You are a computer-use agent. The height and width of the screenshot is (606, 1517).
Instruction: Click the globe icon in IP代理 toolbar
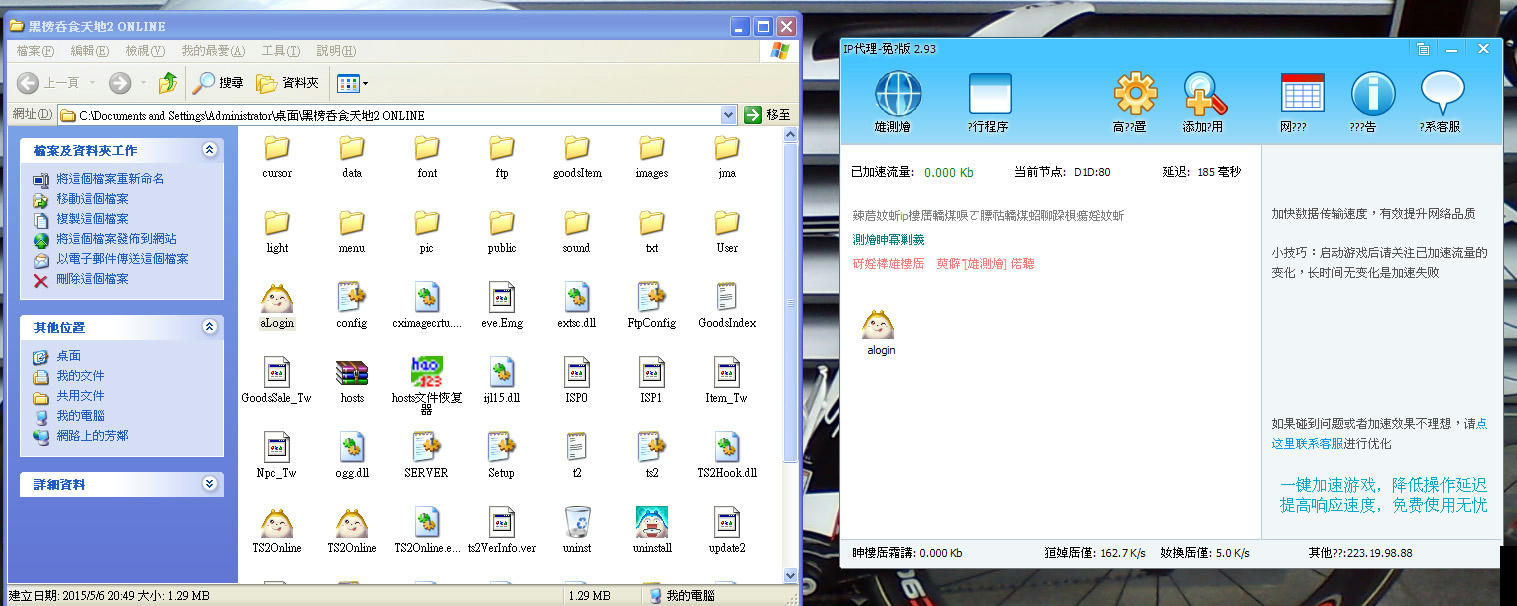tap(898, 94)
